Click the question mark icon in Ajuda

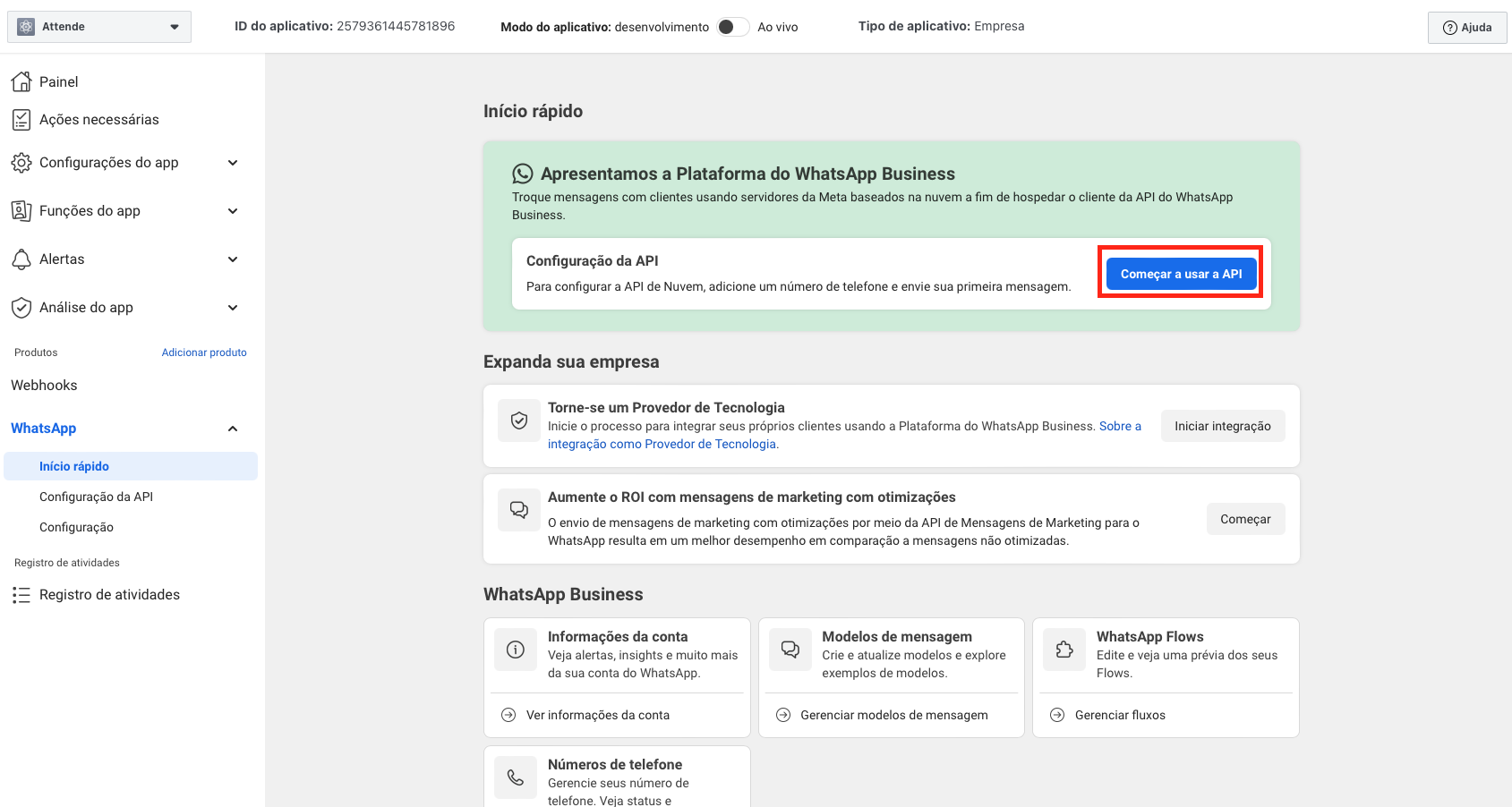tap(1450, 28)
